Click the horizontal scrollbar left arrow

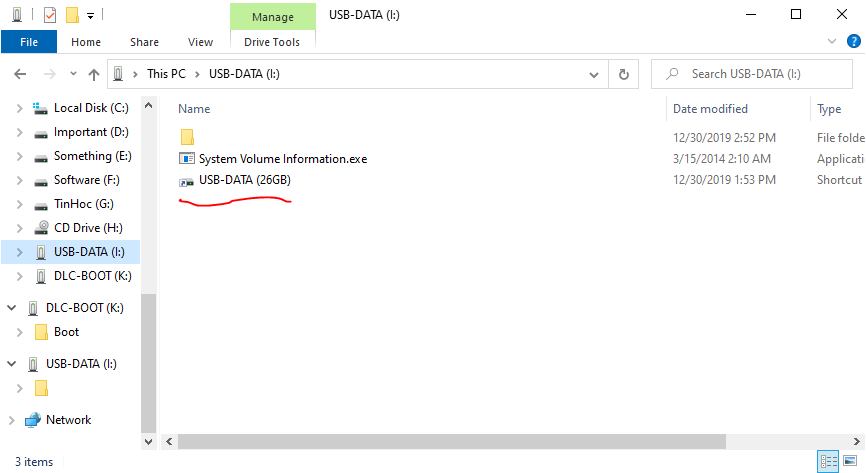click(170, 442)
